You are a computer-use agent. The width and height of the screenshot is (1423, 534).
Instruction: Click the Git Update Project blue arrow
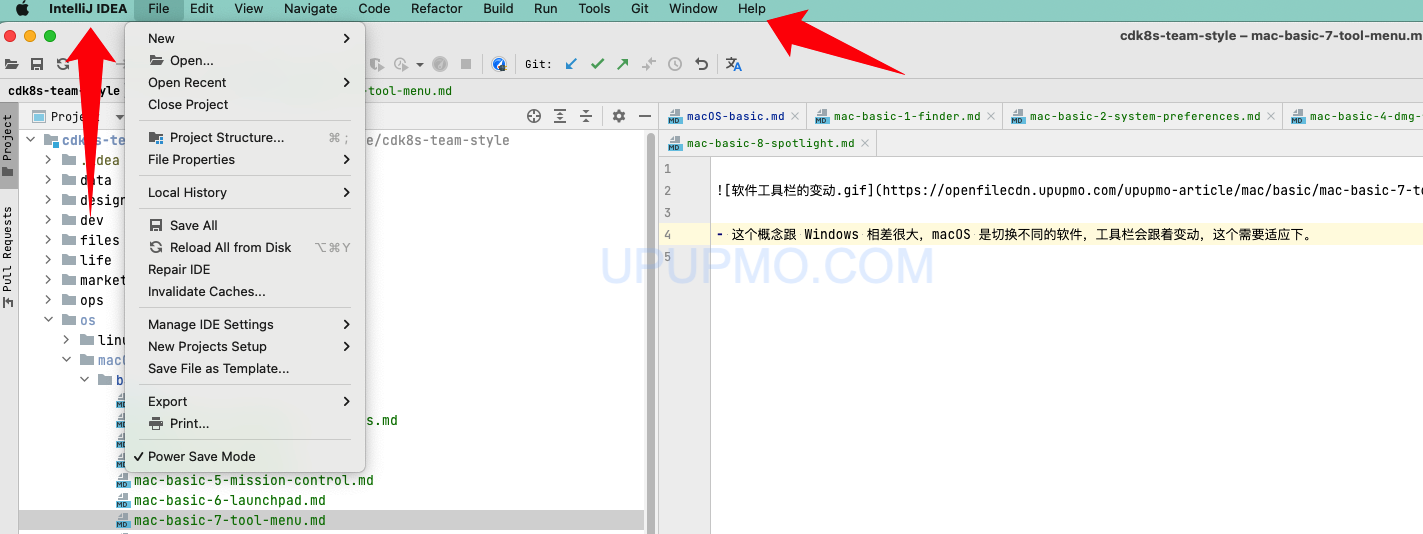coord(571,64)
